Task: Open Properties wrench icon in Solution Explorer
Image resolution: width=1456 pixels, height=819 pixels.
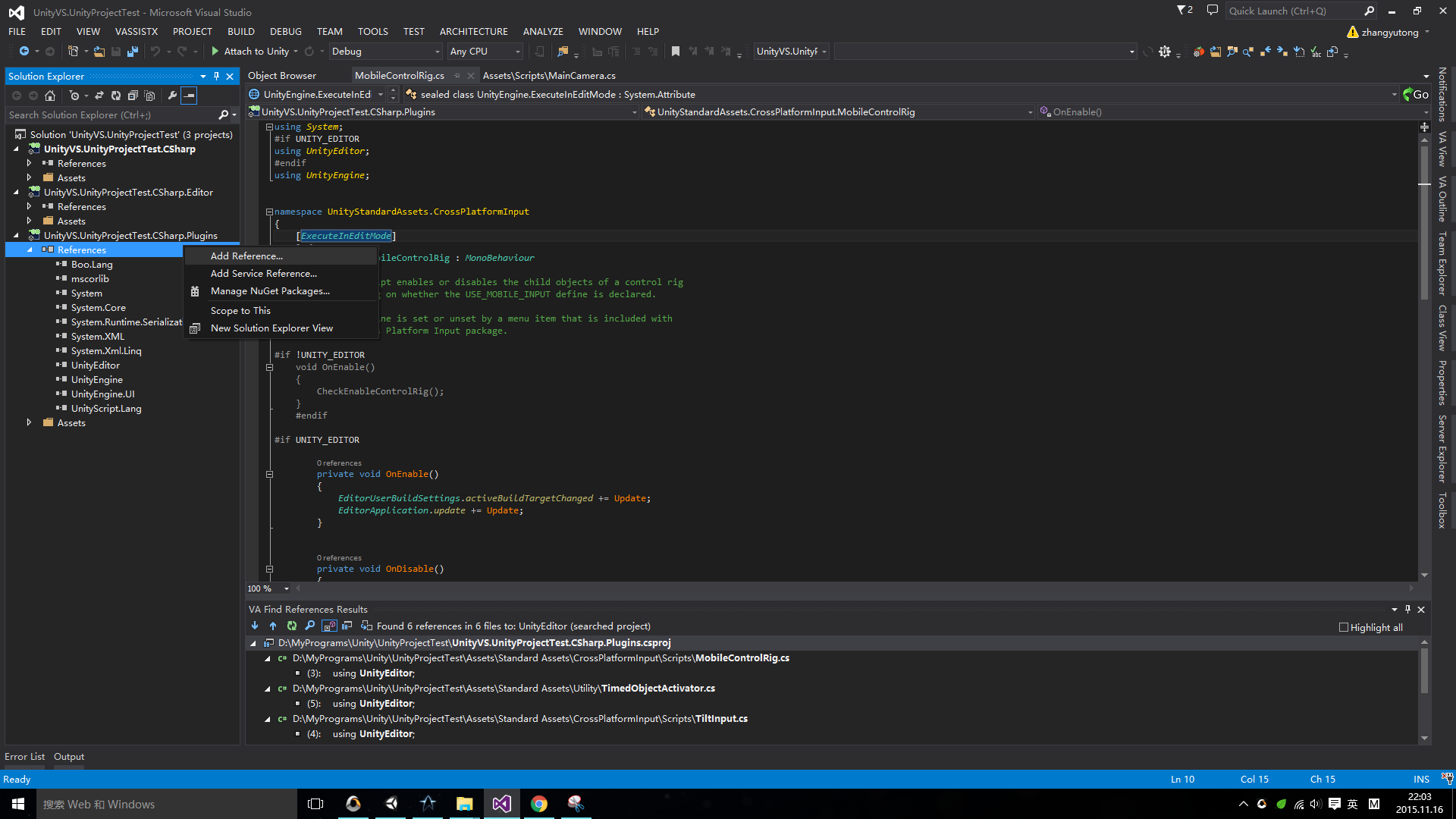Action: 172,96
